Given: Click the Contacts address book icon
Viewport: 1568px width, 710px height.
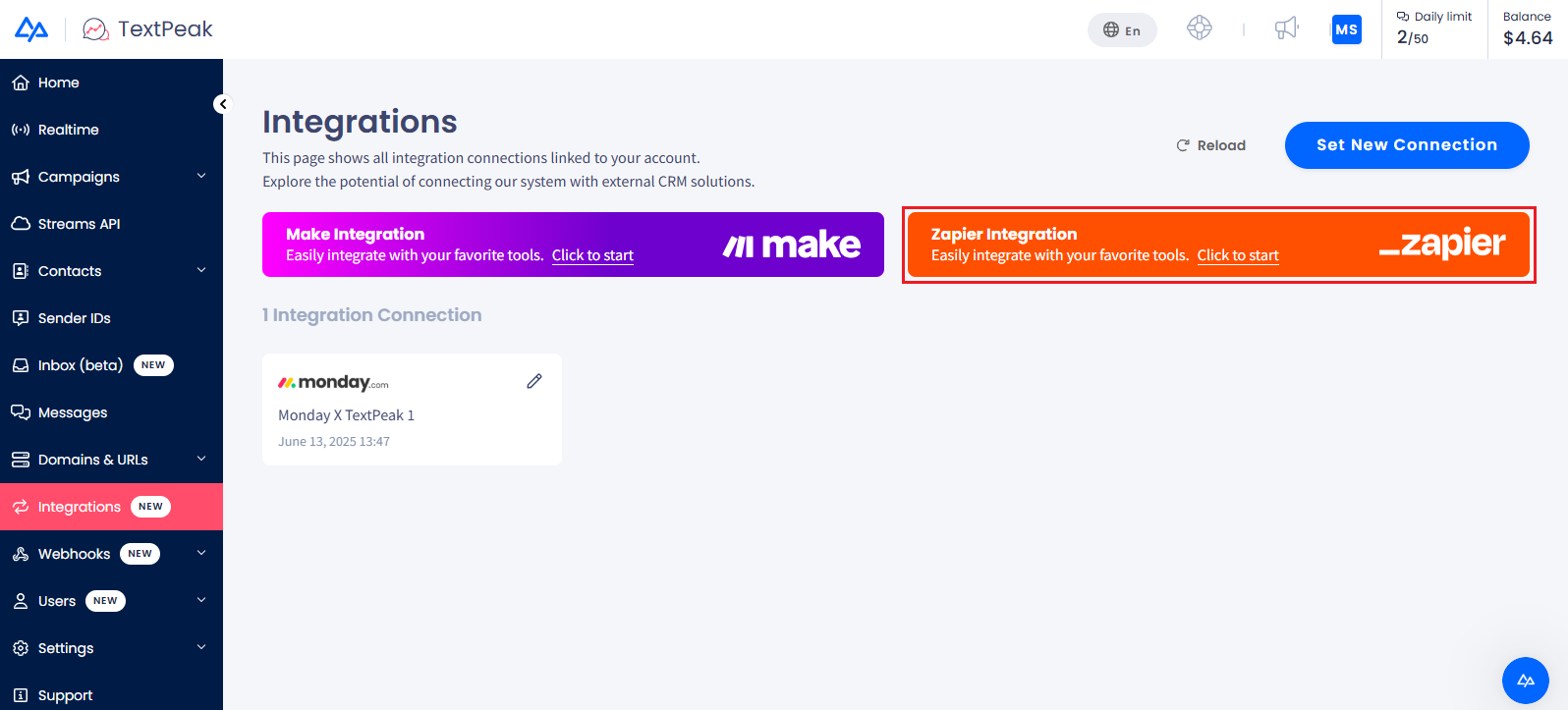Looking at the screenshot, I should 21,271.
